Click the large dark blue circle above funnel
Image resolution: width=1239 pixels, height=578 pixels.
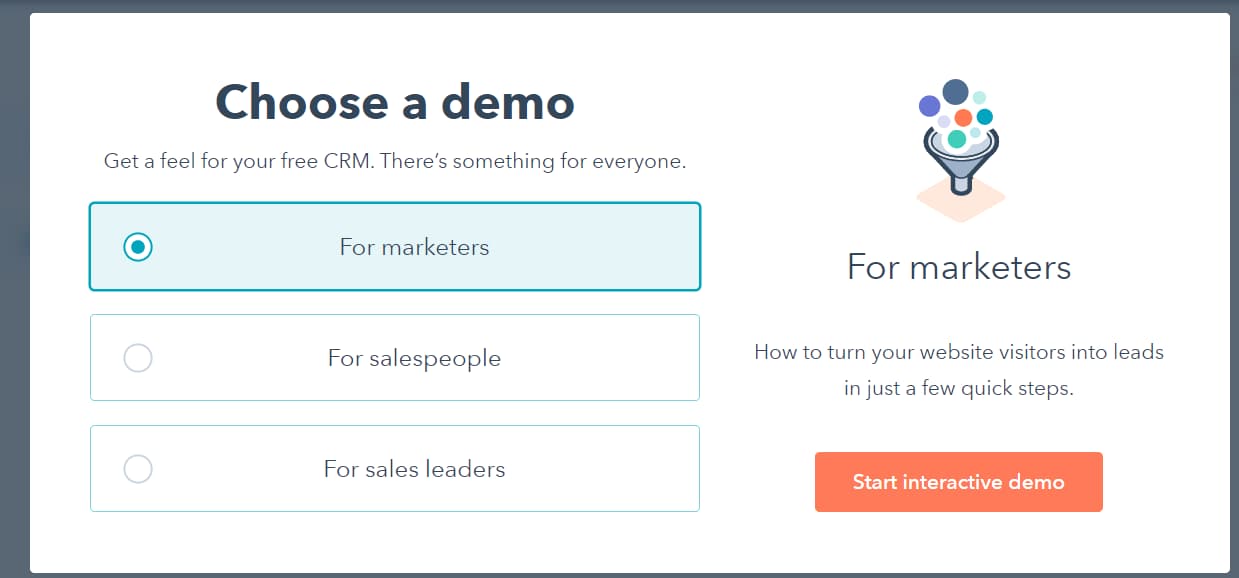coord(955,93)
